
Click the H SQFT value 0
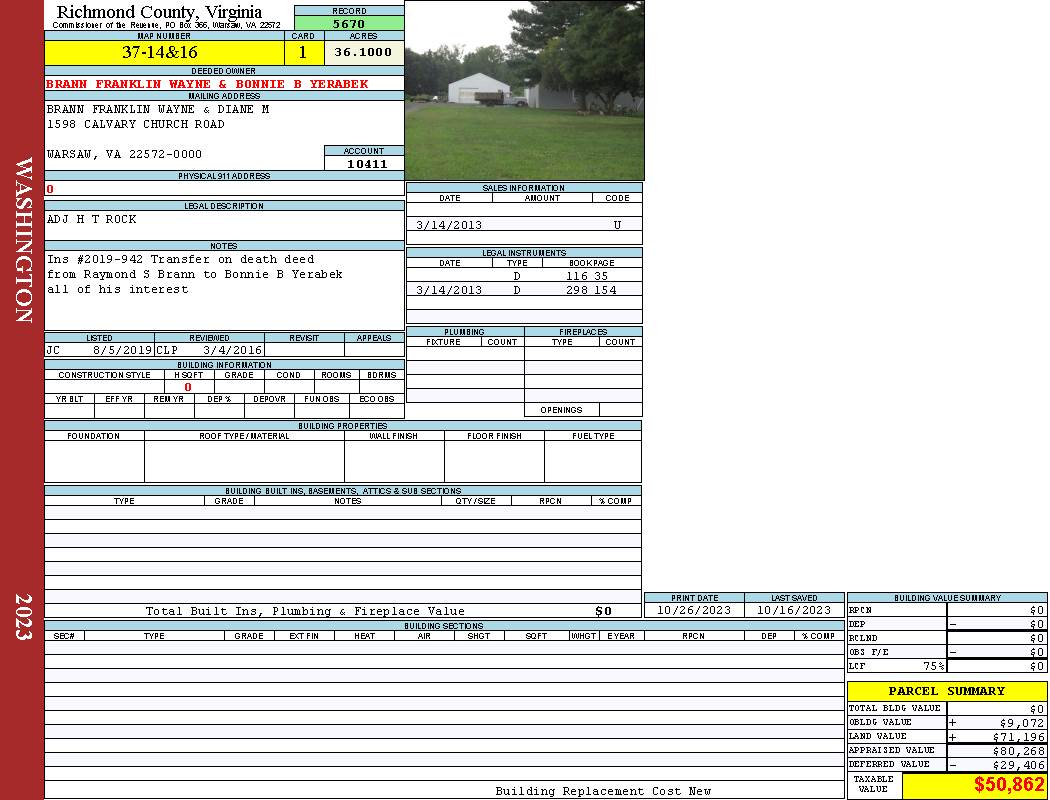click(x=188, y=387)
